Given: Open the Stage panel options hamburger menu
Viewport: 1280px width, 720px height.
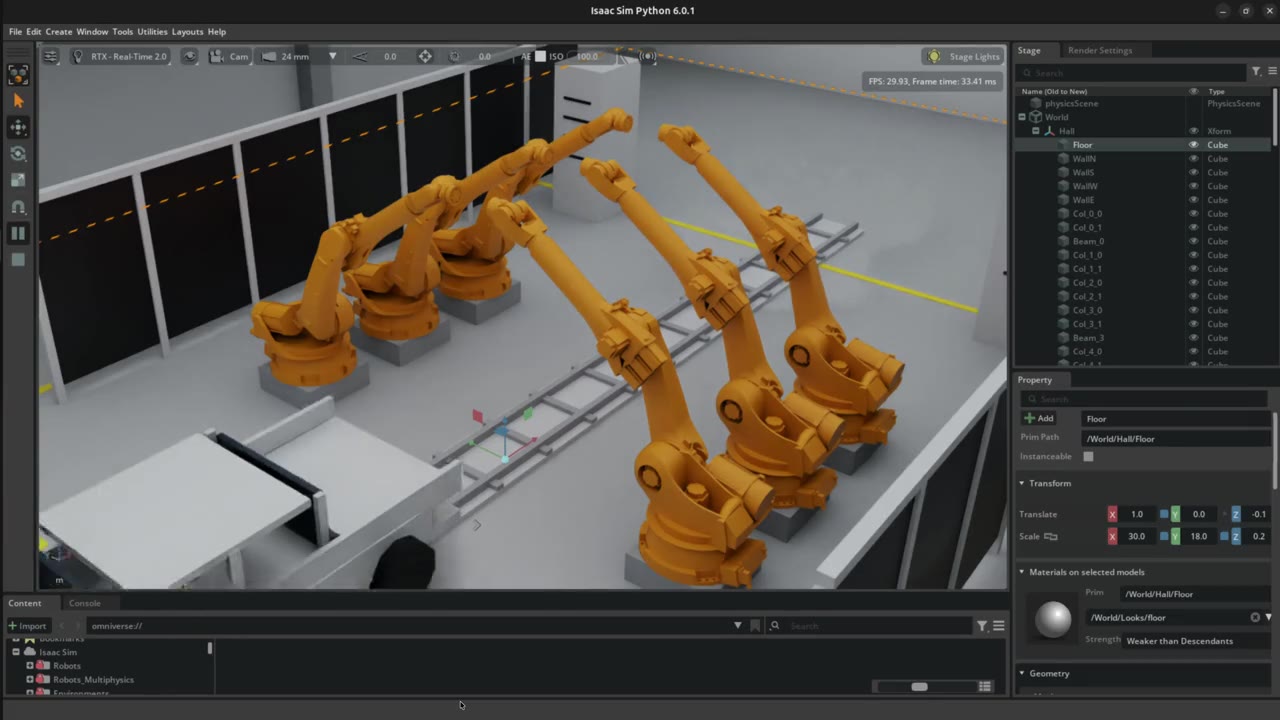Looking at the screenshot, I should 1272,72.
